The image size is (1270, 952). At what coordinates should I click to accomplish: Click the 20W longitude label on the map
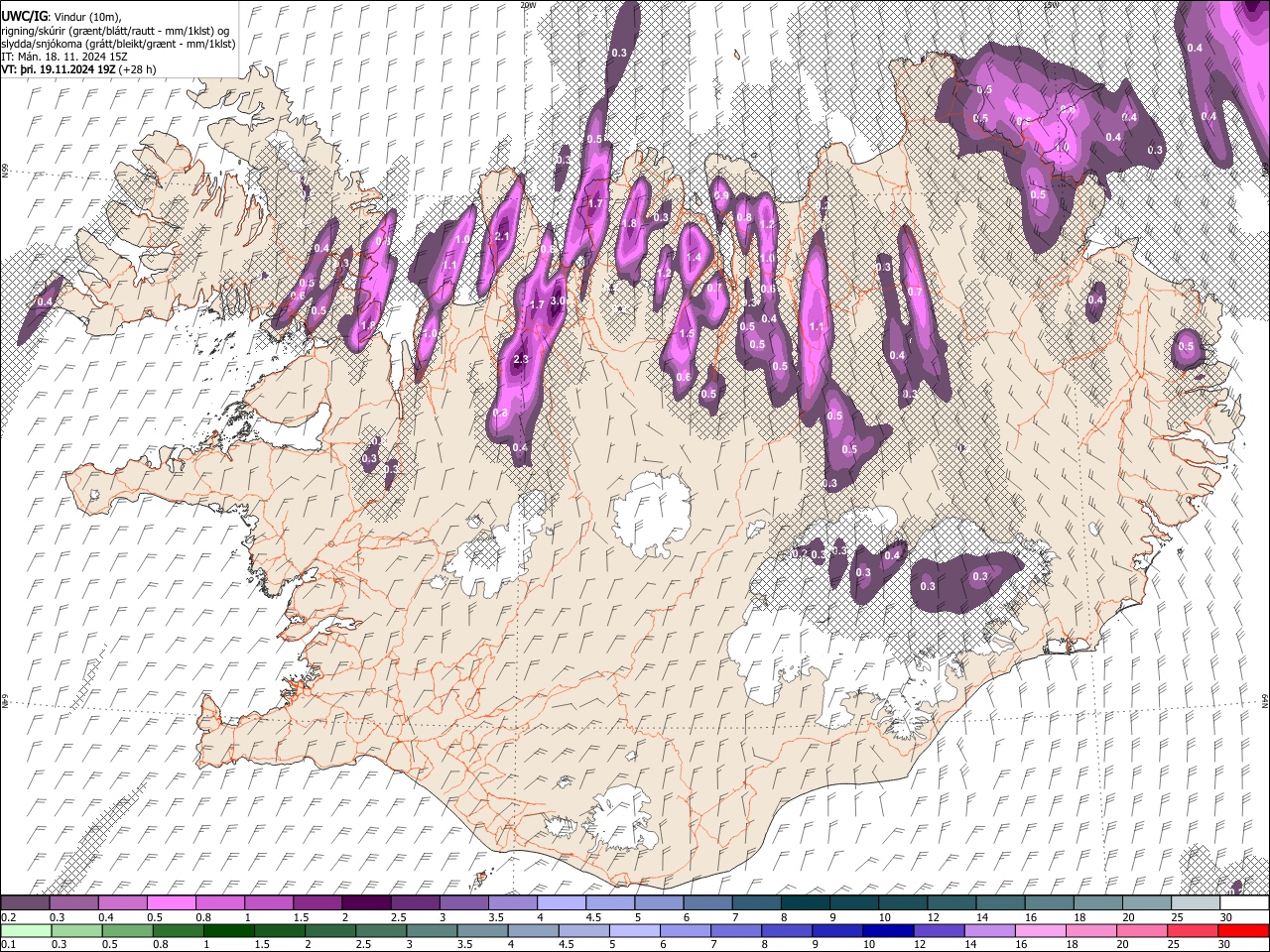pyautogui.click(x=528, y=4)
